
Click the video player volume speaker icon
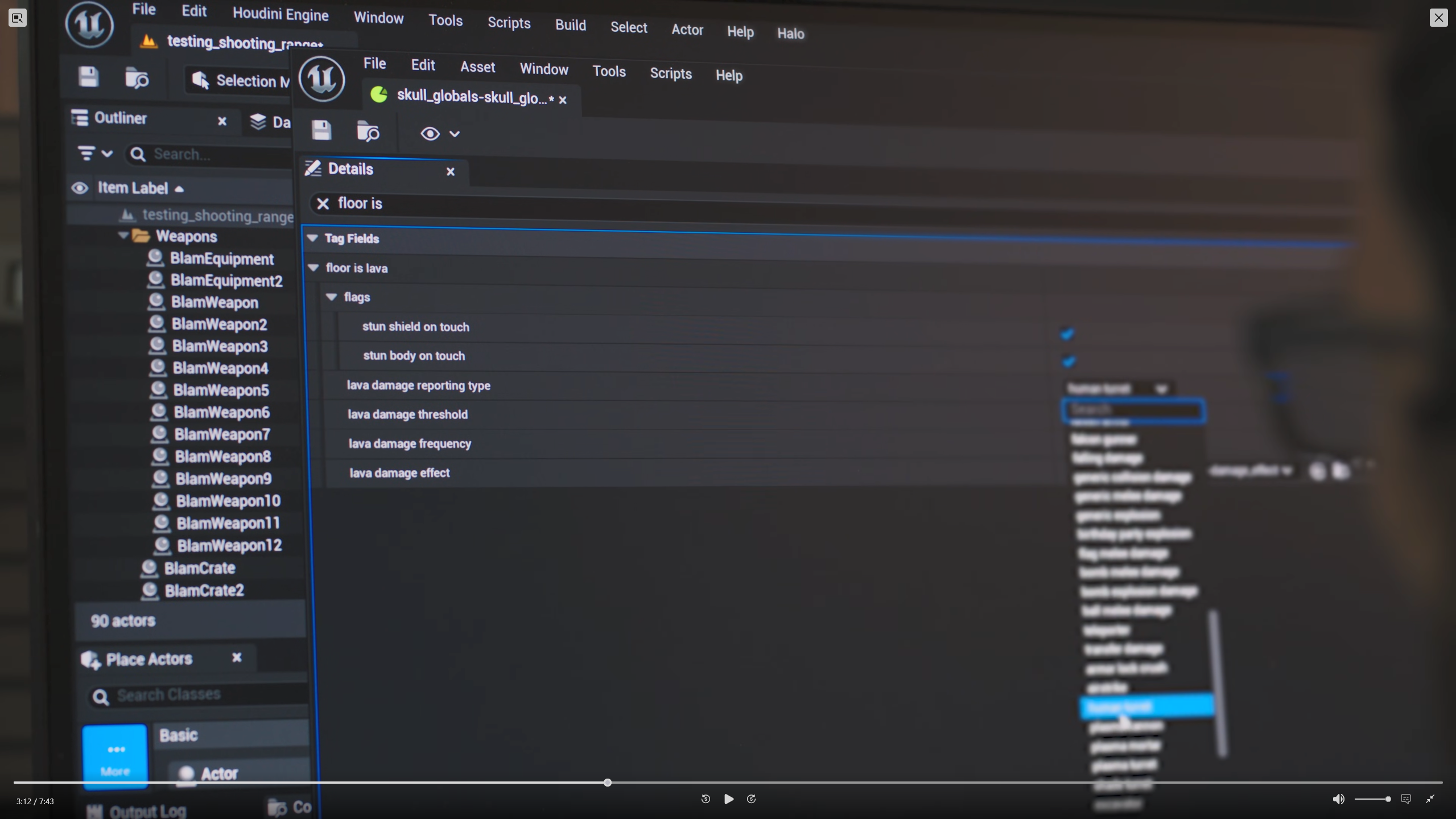pos(1338,799)
